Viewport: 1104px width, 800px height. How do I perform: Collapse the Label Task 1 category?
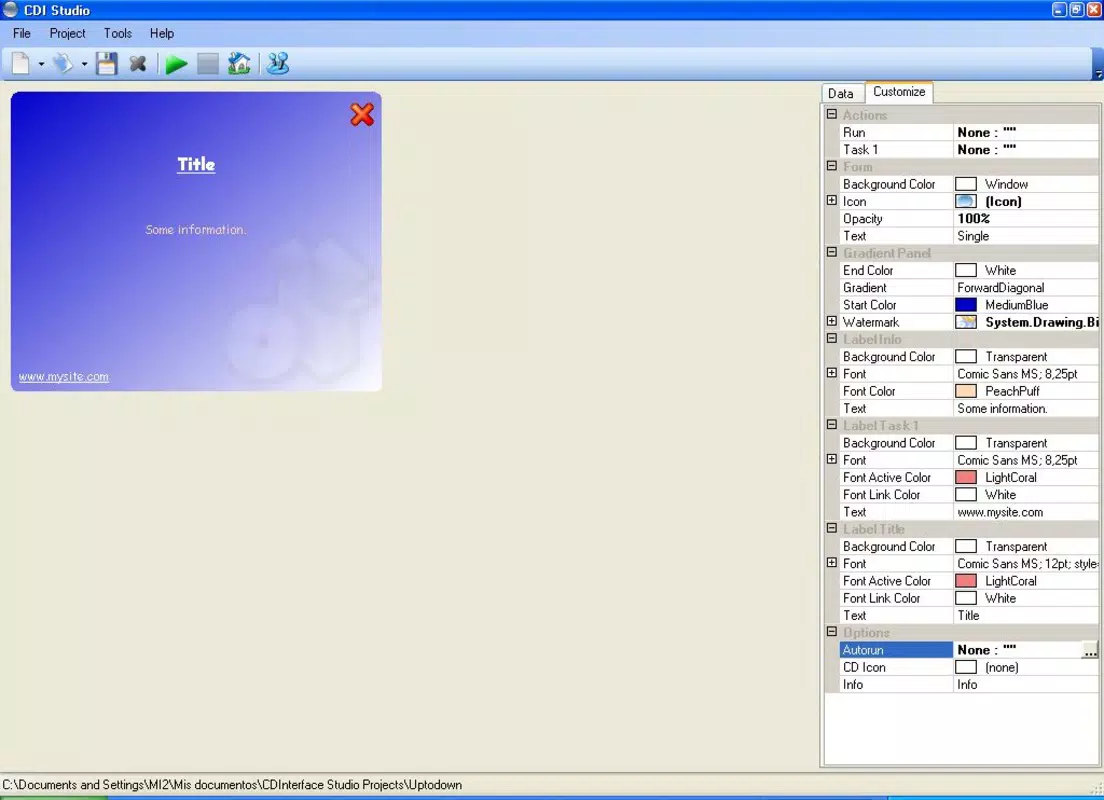(832, 425)
